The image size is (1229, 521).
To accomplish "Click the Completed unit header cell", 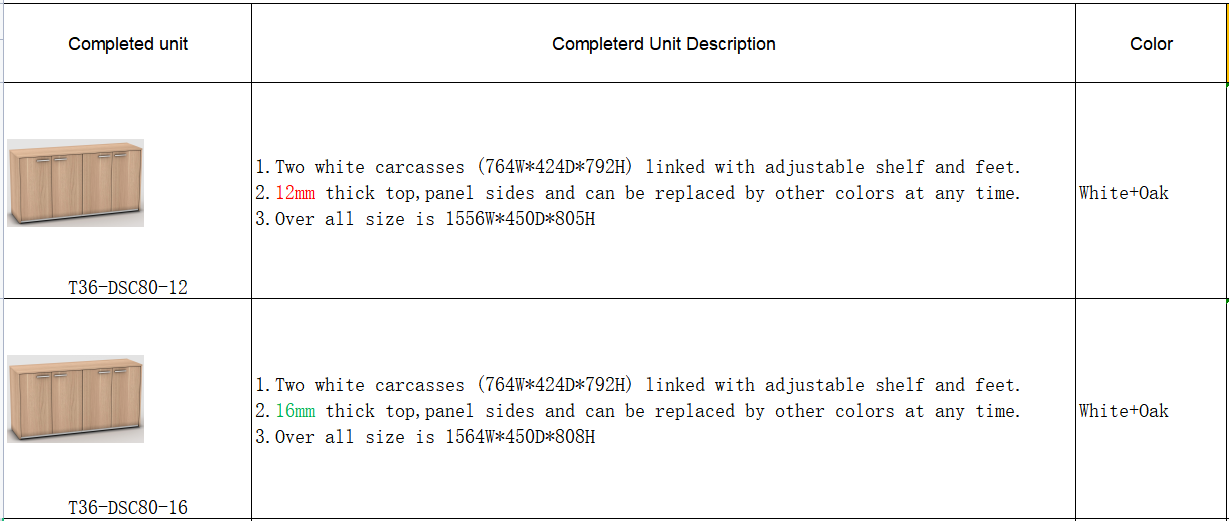I will point(128,43).
